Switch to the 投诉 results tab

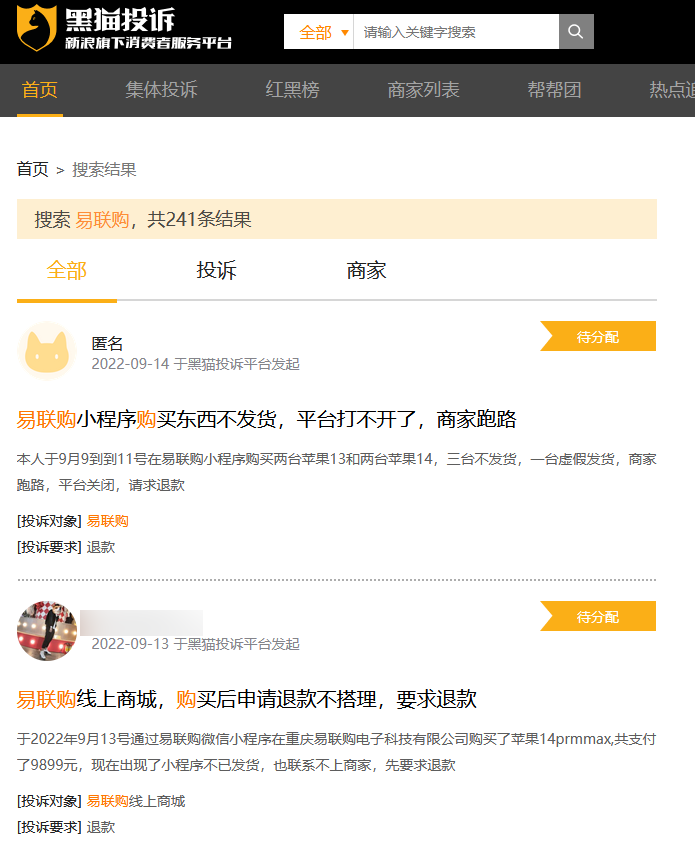(216, 270)
